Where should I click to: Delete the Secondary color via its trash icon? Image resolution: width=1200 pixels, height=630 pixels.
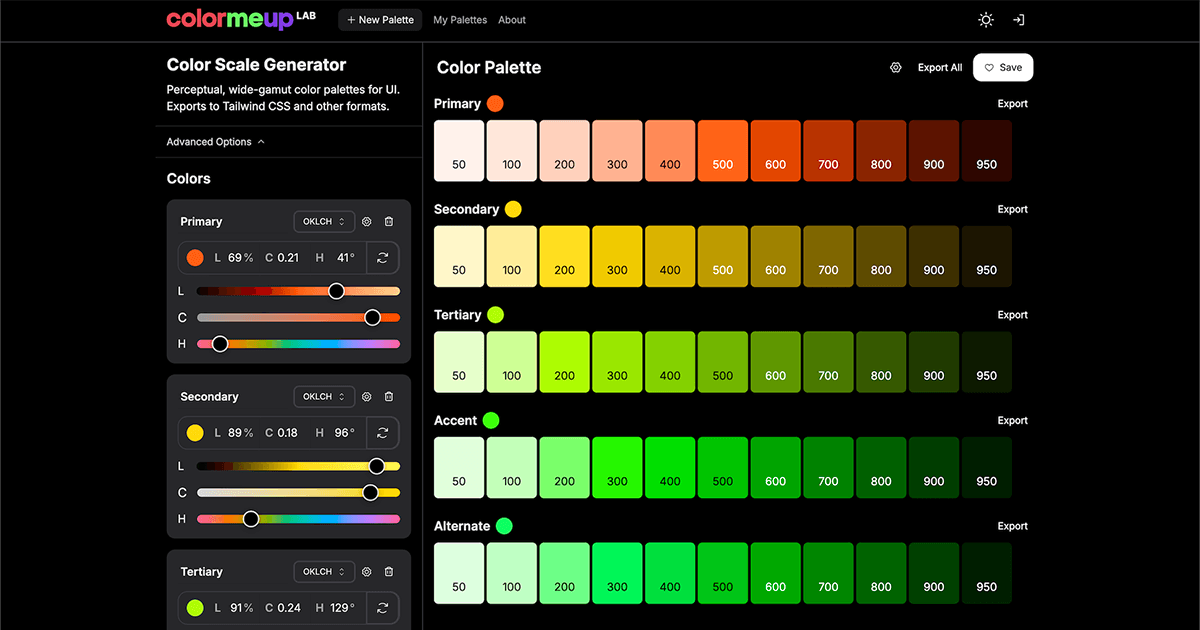tap(389, 396)
